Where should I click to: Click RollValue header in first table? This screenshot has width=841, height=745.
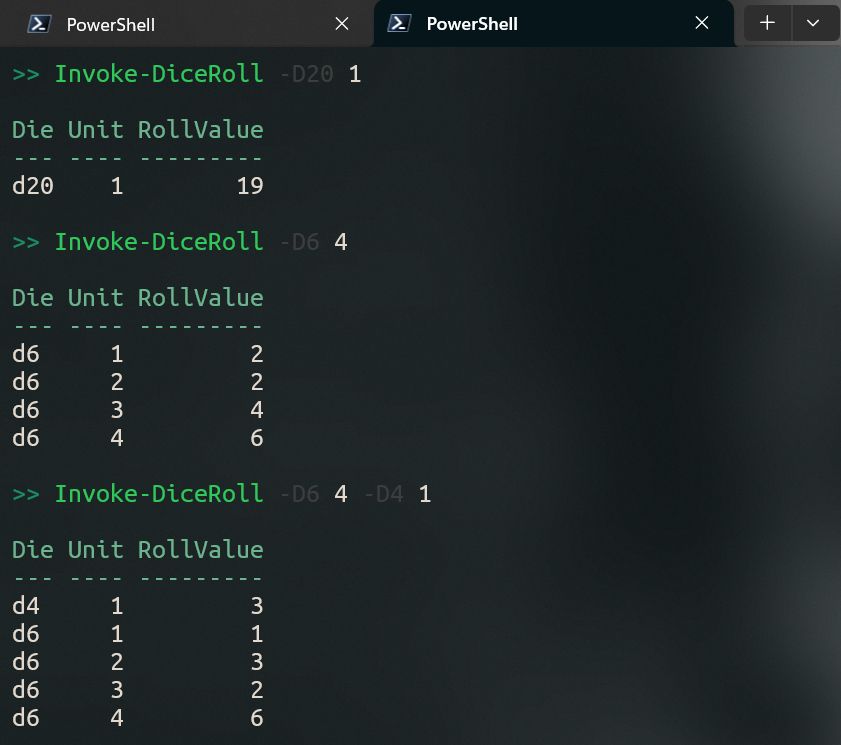click(201, 130)
